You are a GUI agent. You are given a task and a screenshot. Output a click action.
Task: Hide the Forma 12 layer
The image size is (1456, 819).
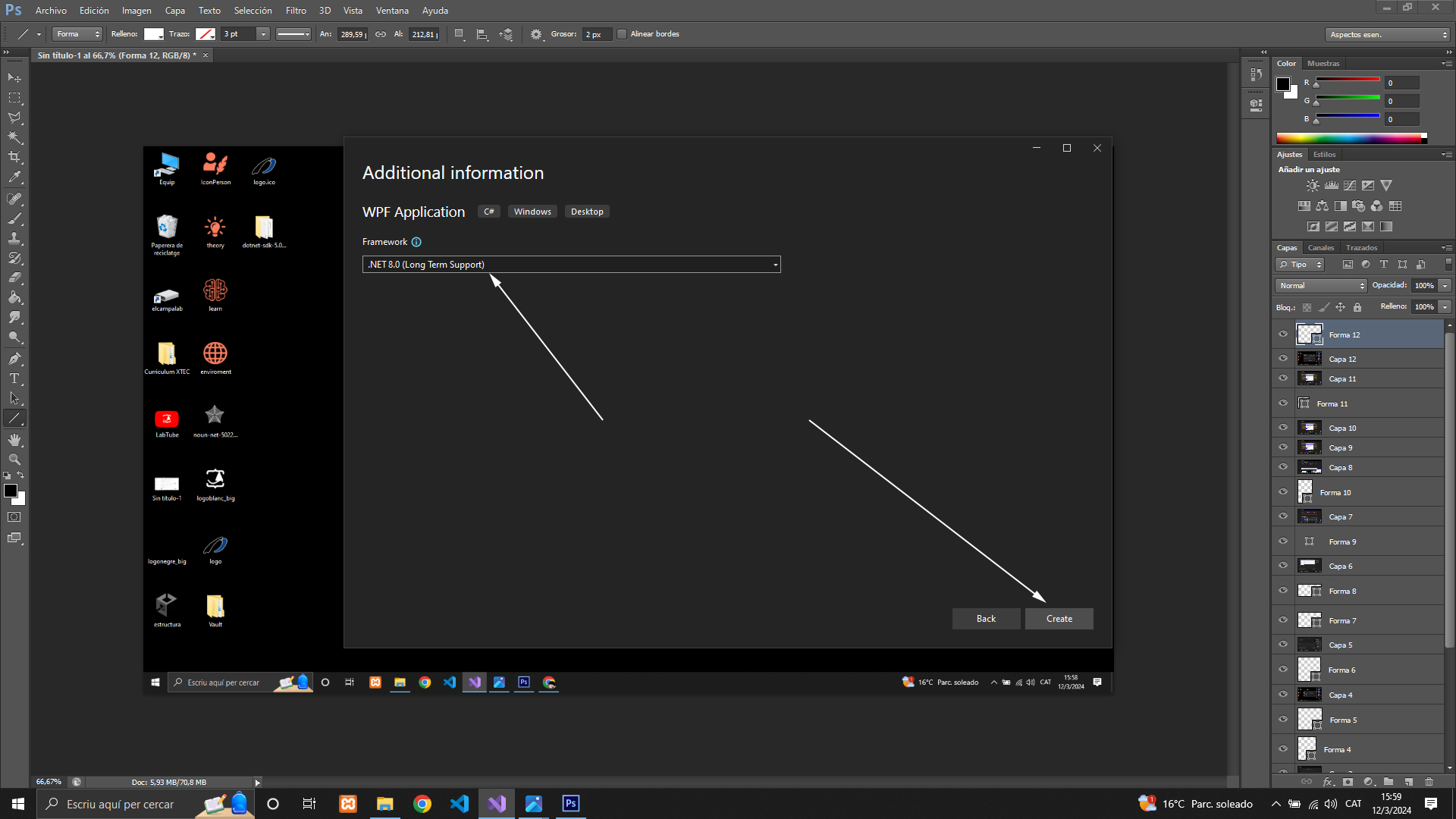(x=1283, y=334)
